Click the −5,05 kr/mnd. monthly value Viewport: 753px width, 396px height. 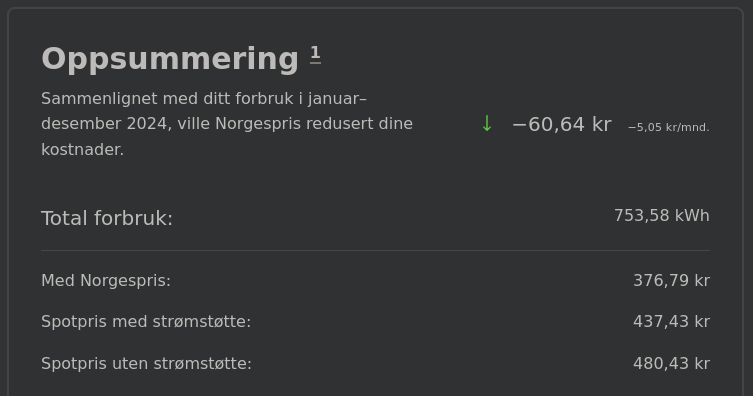click(669, 127)
